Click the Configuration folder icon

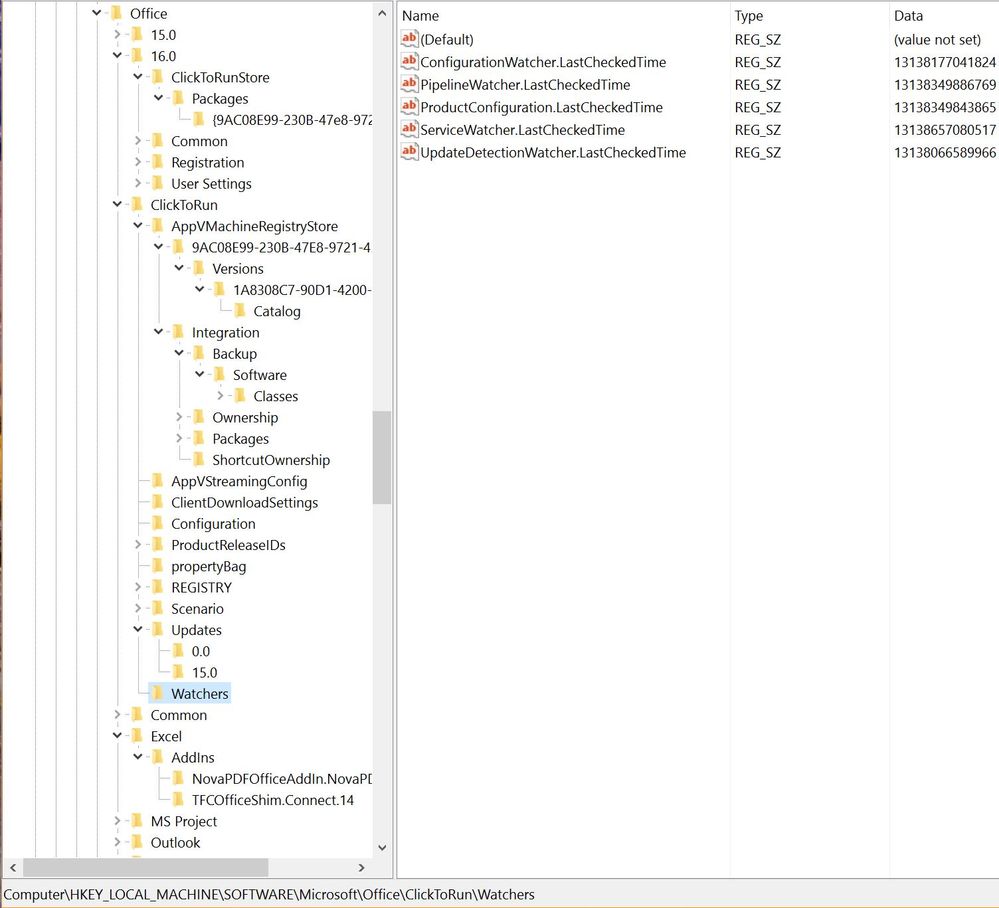click(157, 523)
